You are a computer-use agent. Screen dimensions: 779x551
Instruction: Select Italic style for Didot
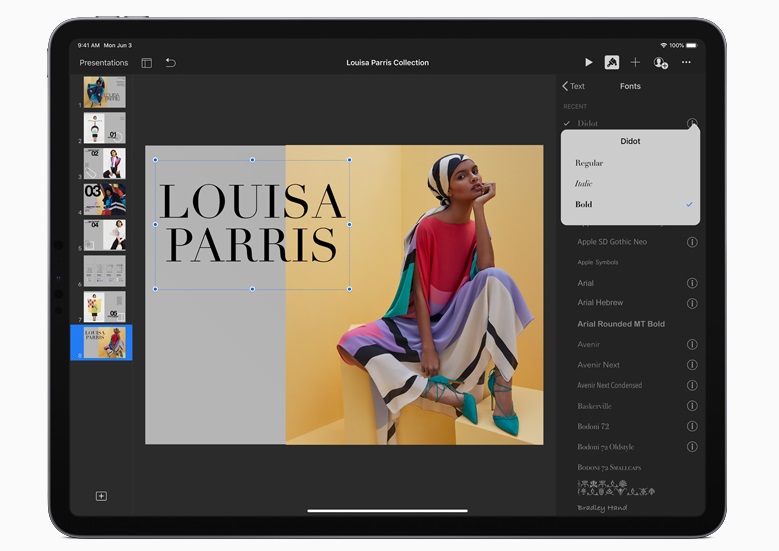pos(630,183)
